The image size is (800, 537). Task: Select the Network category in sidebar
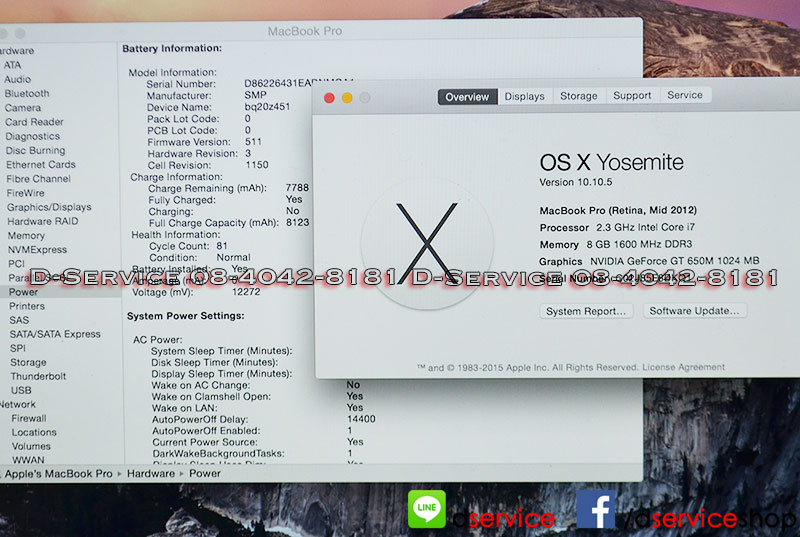point(18,404)
